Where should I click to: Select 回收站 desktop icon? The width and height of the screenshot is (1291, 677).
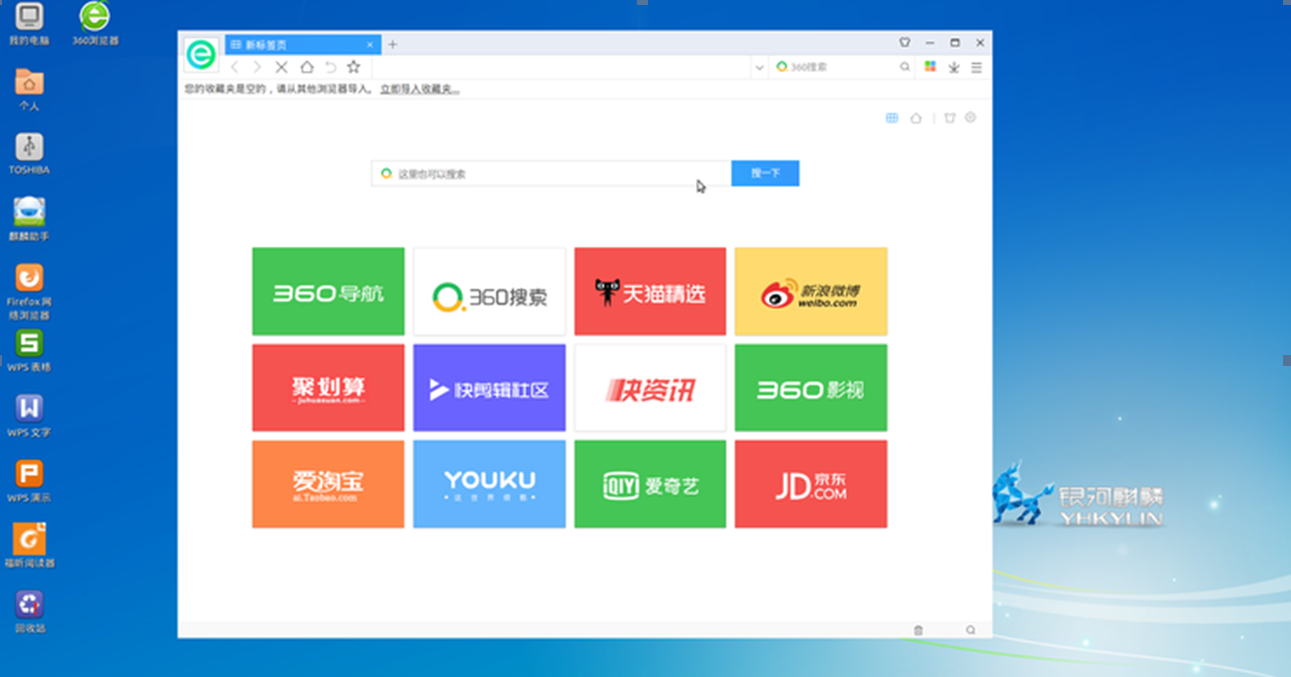coord(29,611)
